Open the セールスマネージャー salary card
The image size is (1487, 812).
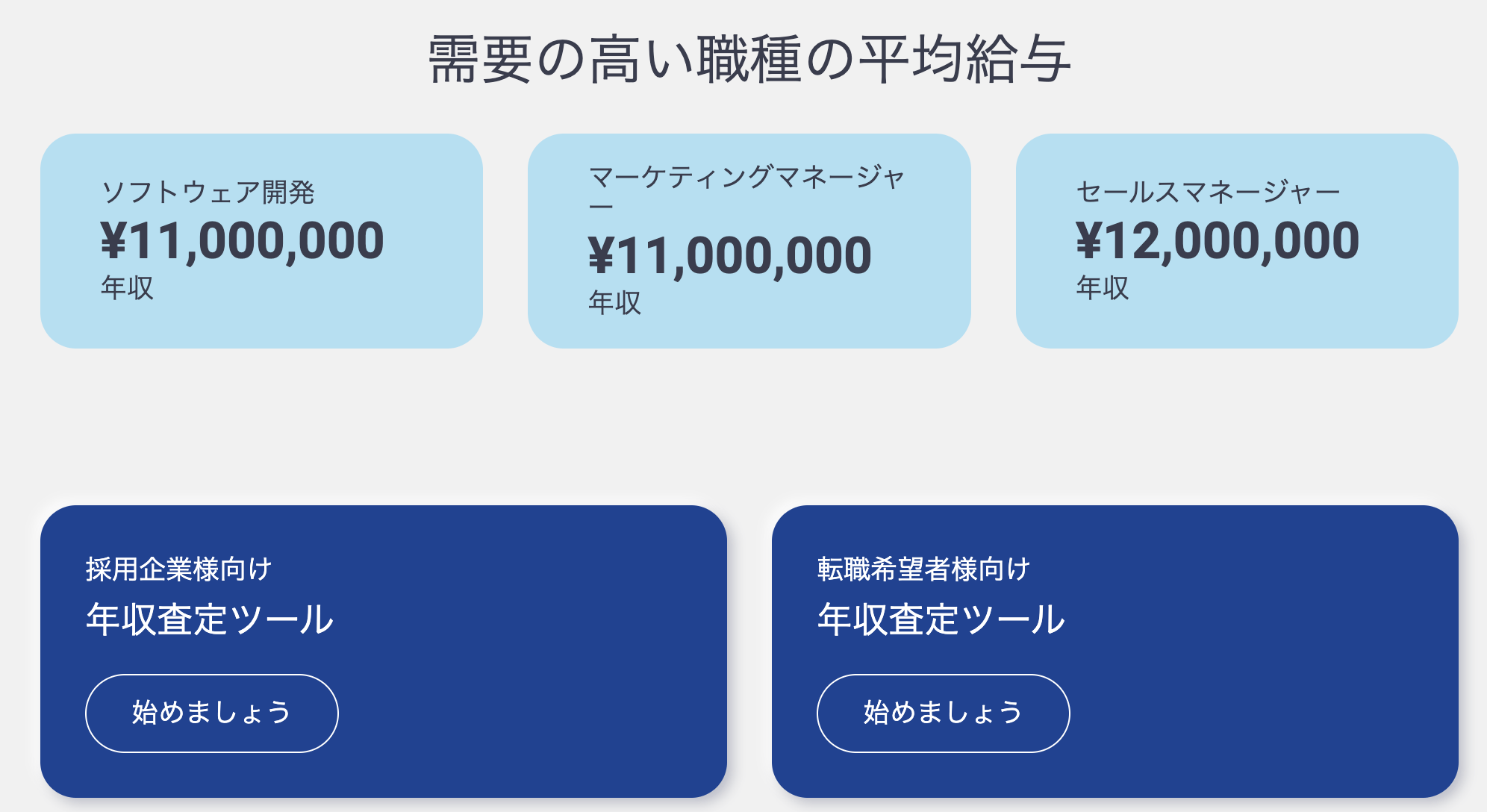click(1237, 241)
